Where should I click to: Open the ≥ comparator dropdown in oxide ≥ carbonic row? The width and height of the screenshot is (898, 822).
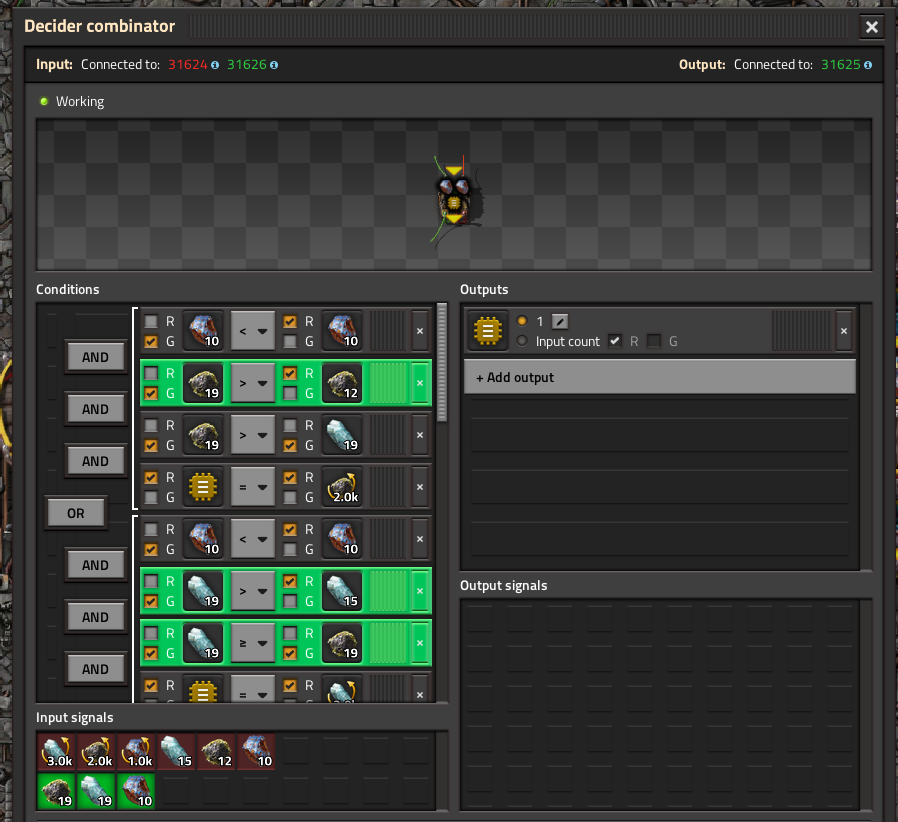[253, 643]
